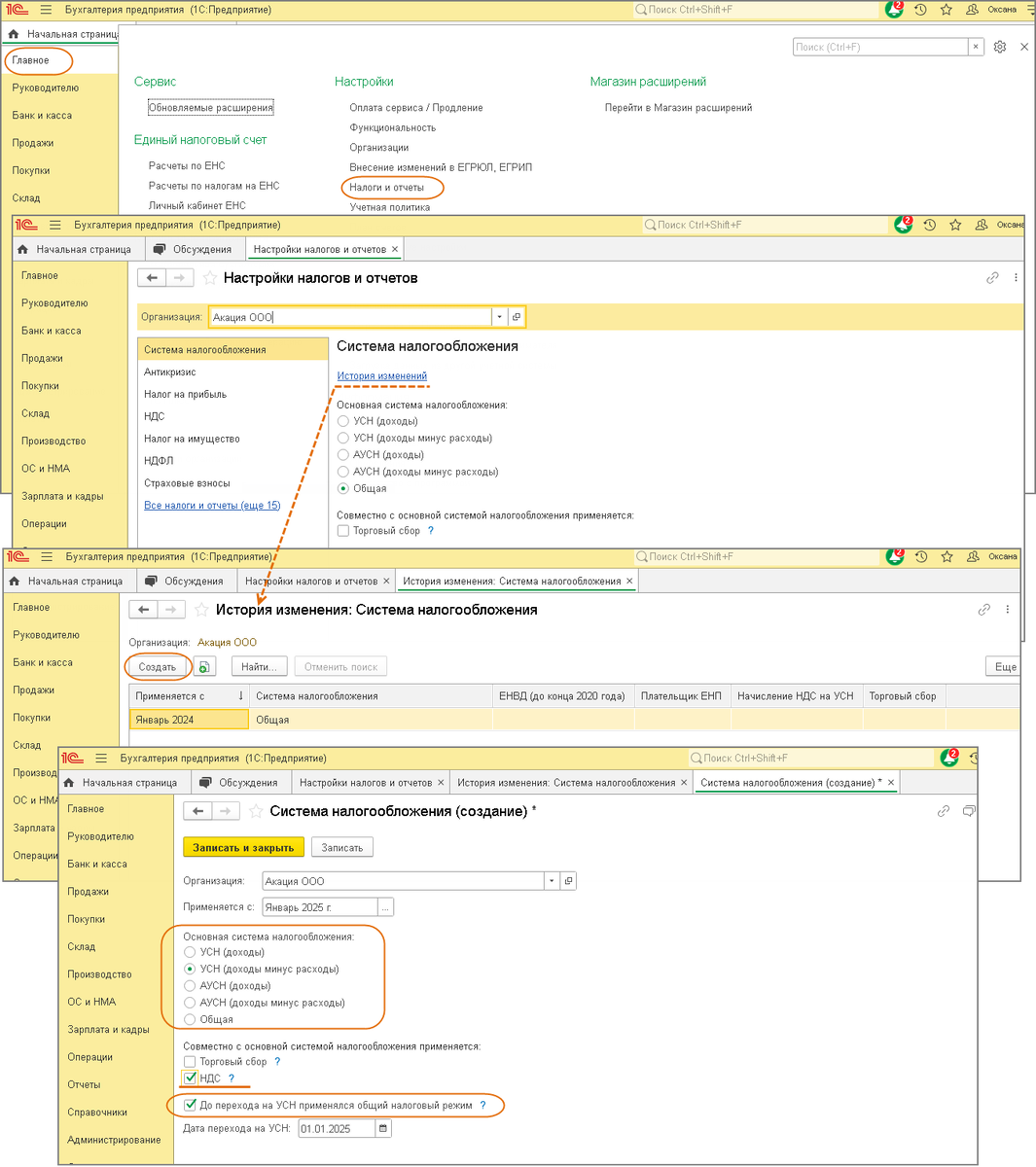Sort by Применяется с column header
1036x1167 pixels.
[x=190, y=696]
